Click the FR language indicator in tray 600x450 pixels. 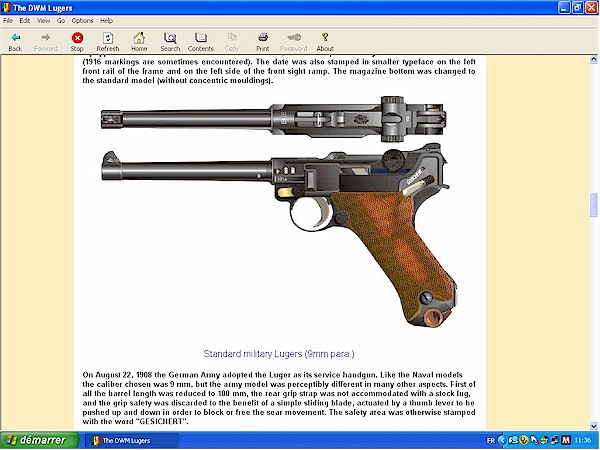[491, 441]
